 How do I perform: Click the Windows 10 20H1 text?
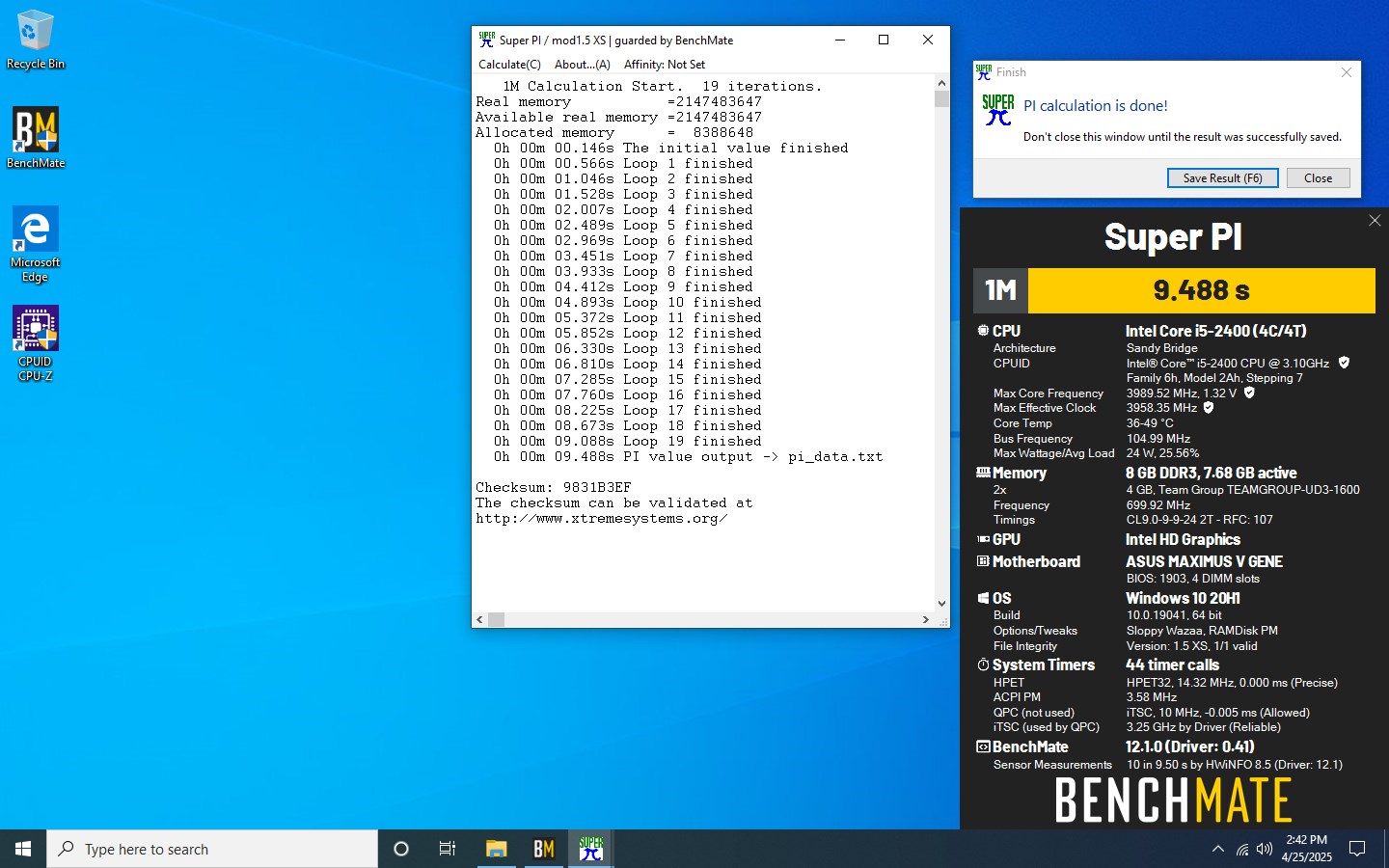coord(1183,598)
